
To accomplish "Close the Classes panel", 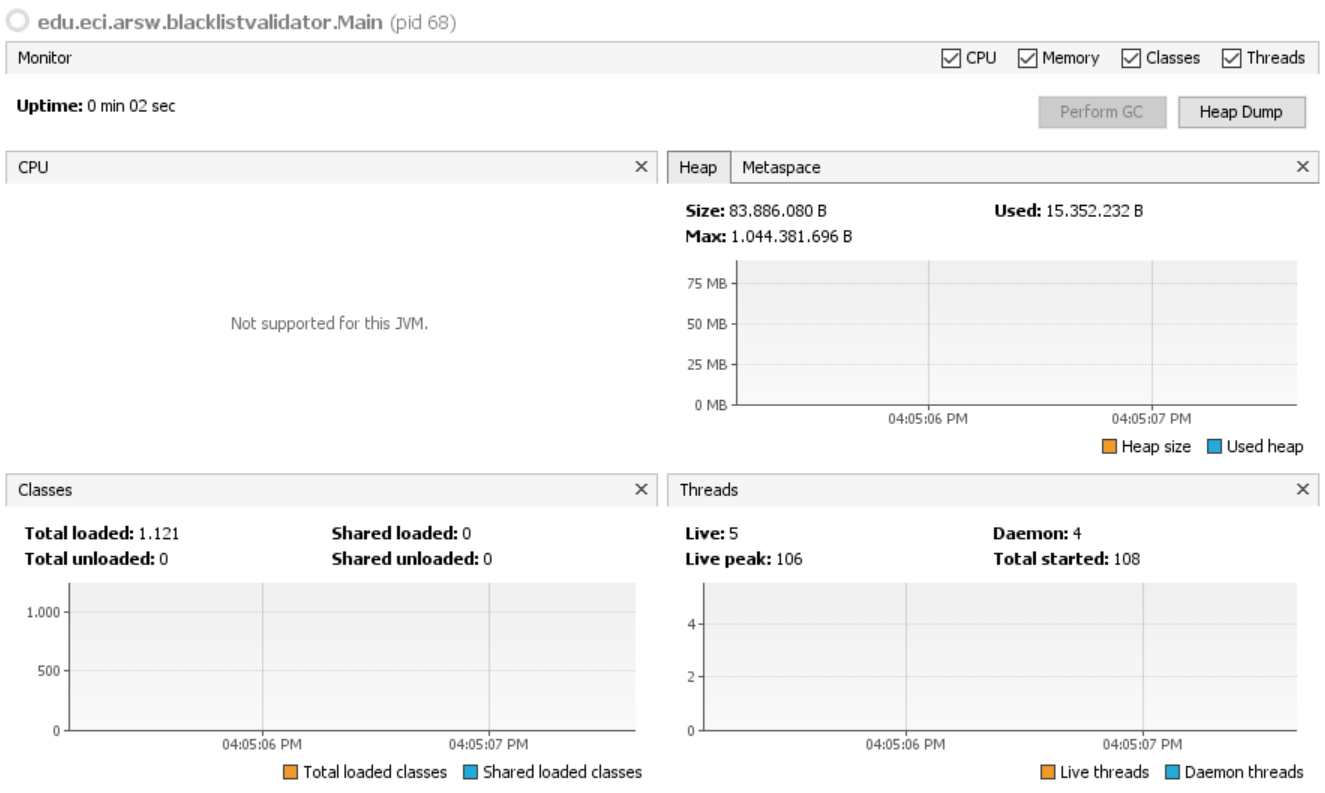I will (x=641, y=489).
